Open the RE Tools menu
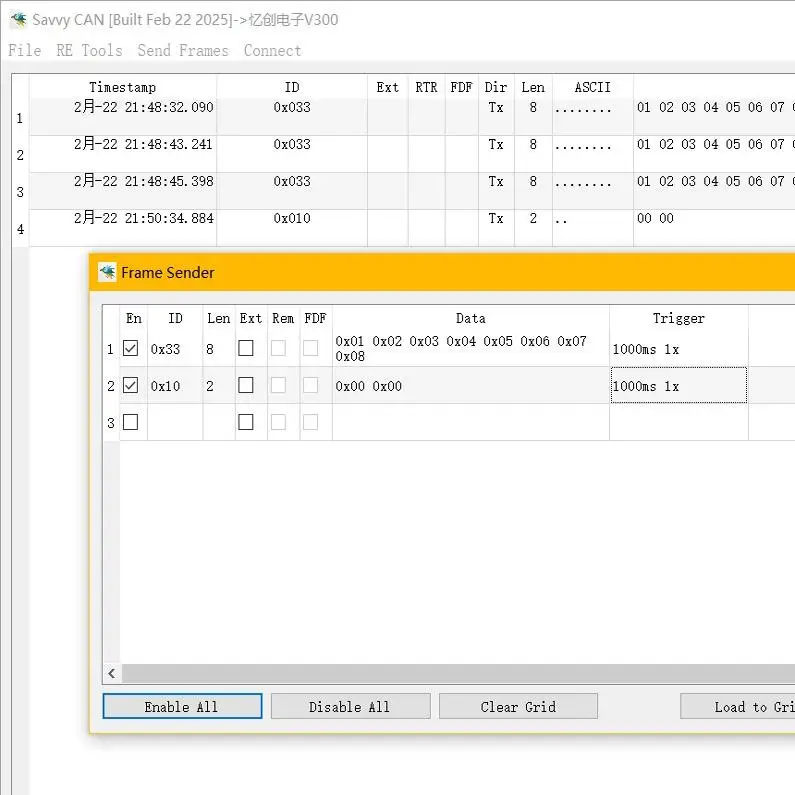795x795 pixels. (x=89, y=50)
